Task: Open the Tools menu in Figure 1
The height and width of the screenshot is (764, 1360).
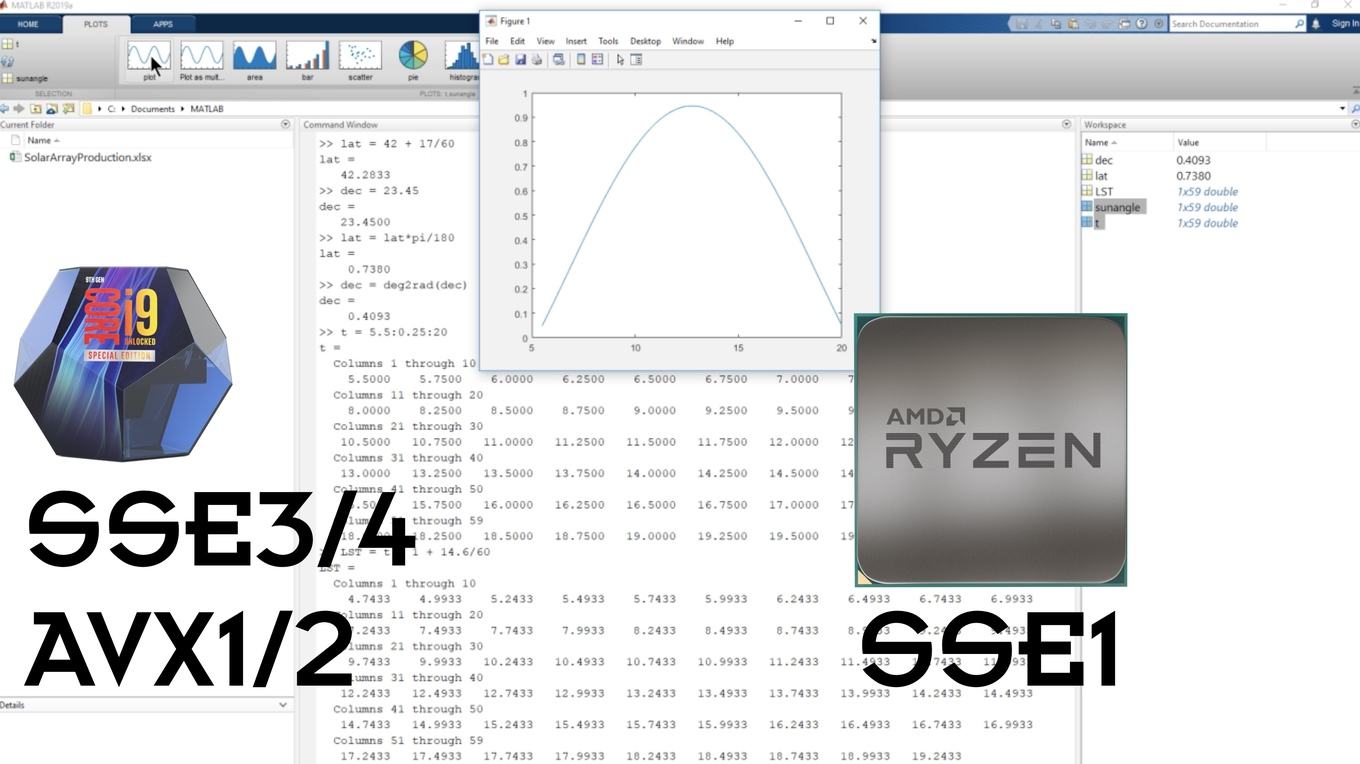Action: (x=608, y=41)
